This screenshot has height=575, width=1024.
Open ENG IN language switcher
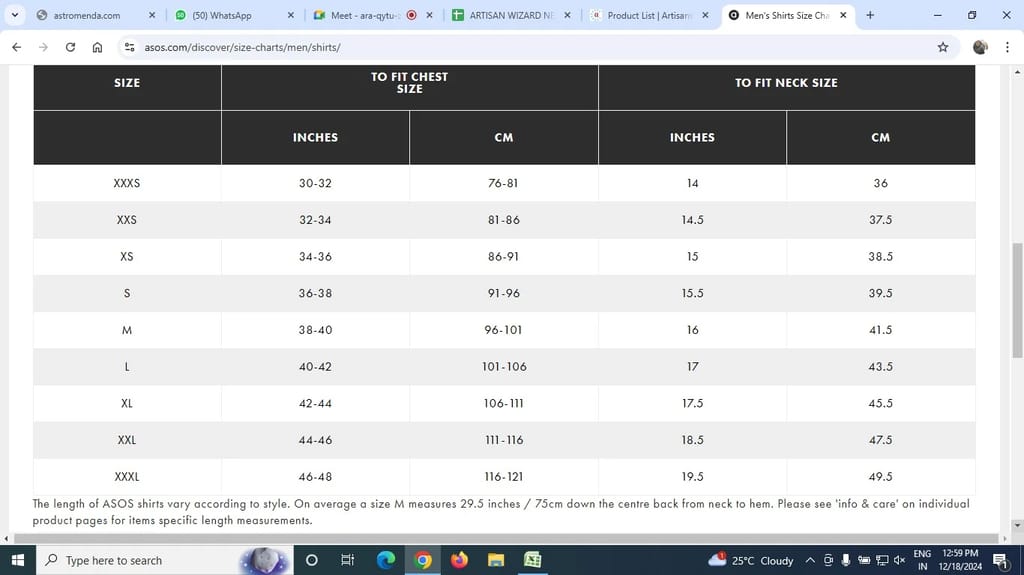922,560
